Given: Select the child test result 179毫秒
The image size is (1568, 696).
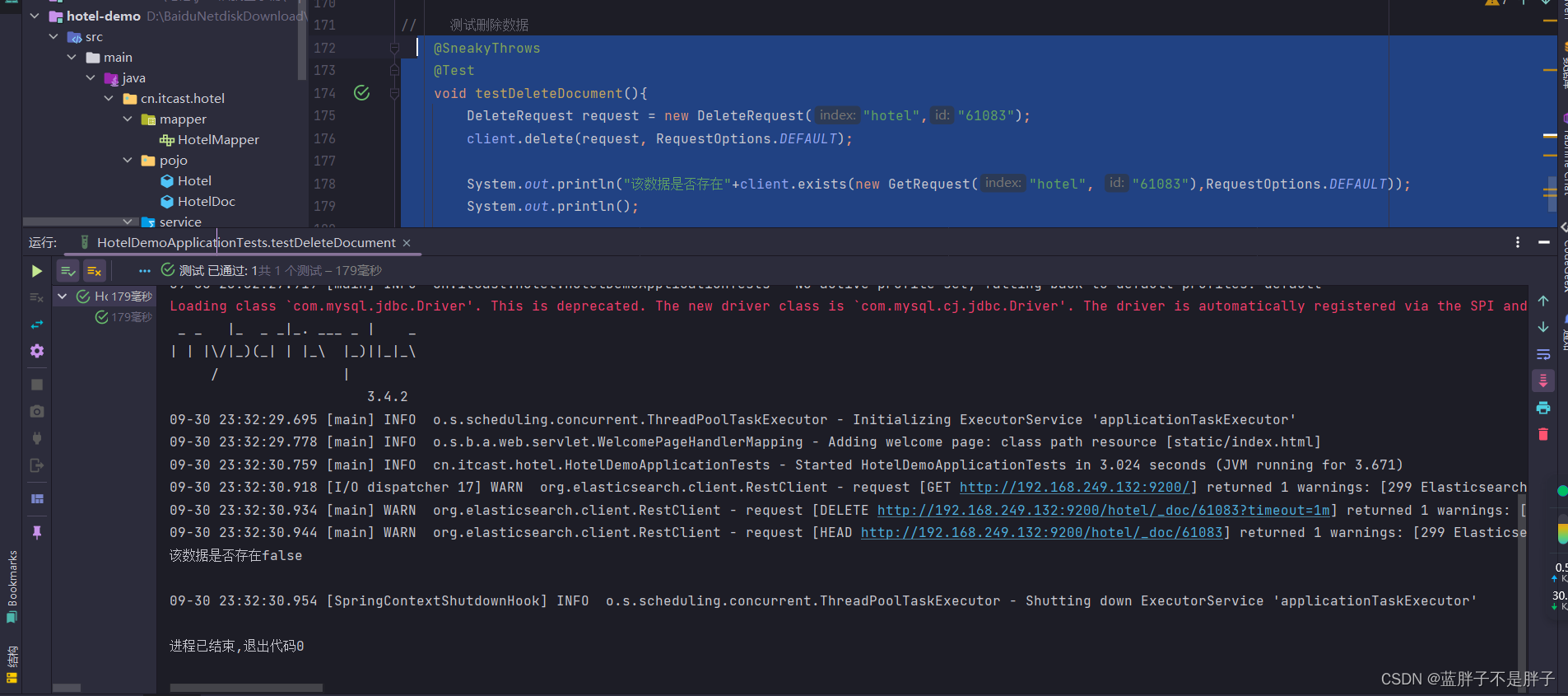Looking at the screenshot, I should click(124, 317).
